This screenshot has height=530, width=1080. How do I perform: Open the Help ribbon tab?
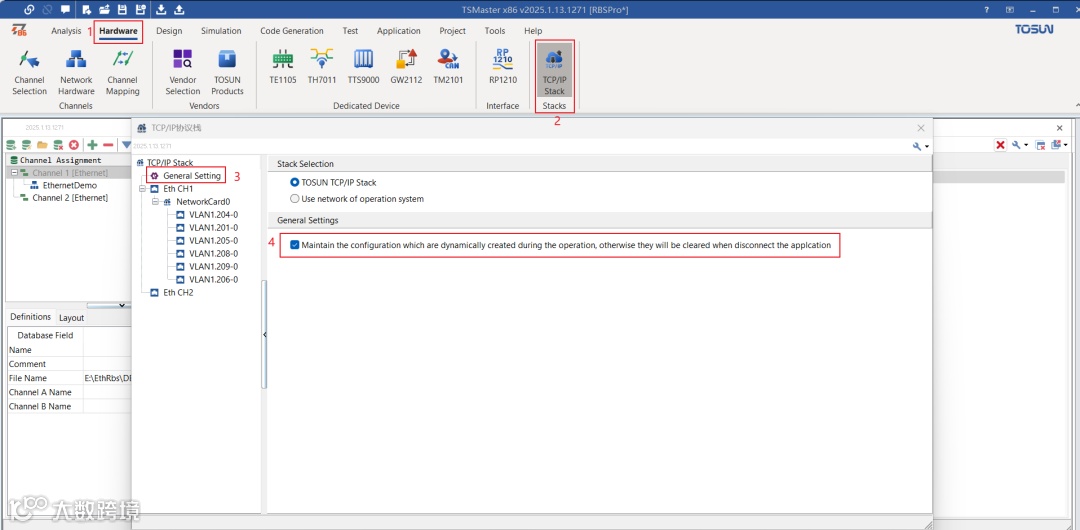point(533,31)
